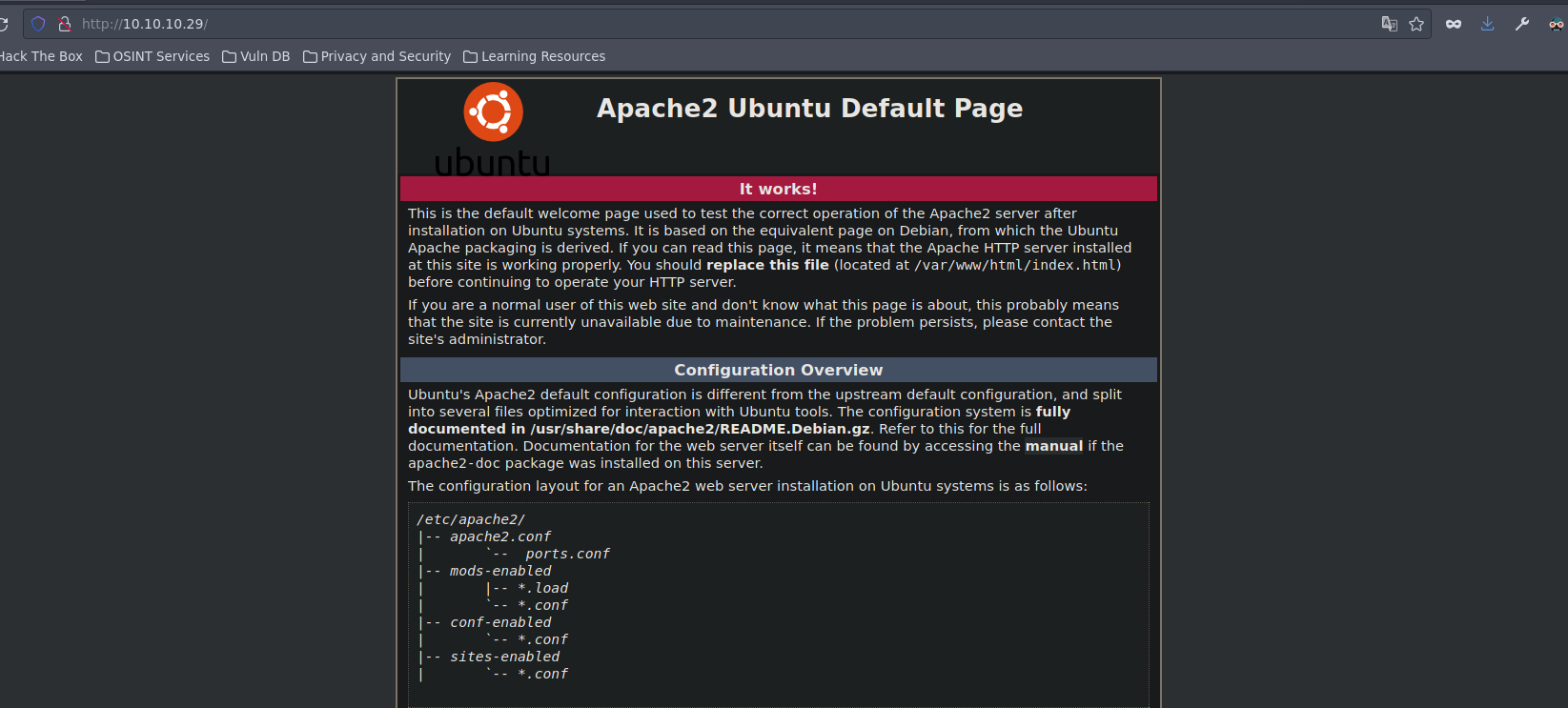Screen dimensions: 1568x708
Task: Expand the Vuln DB bookmark folder
Action: coord(256,56)
